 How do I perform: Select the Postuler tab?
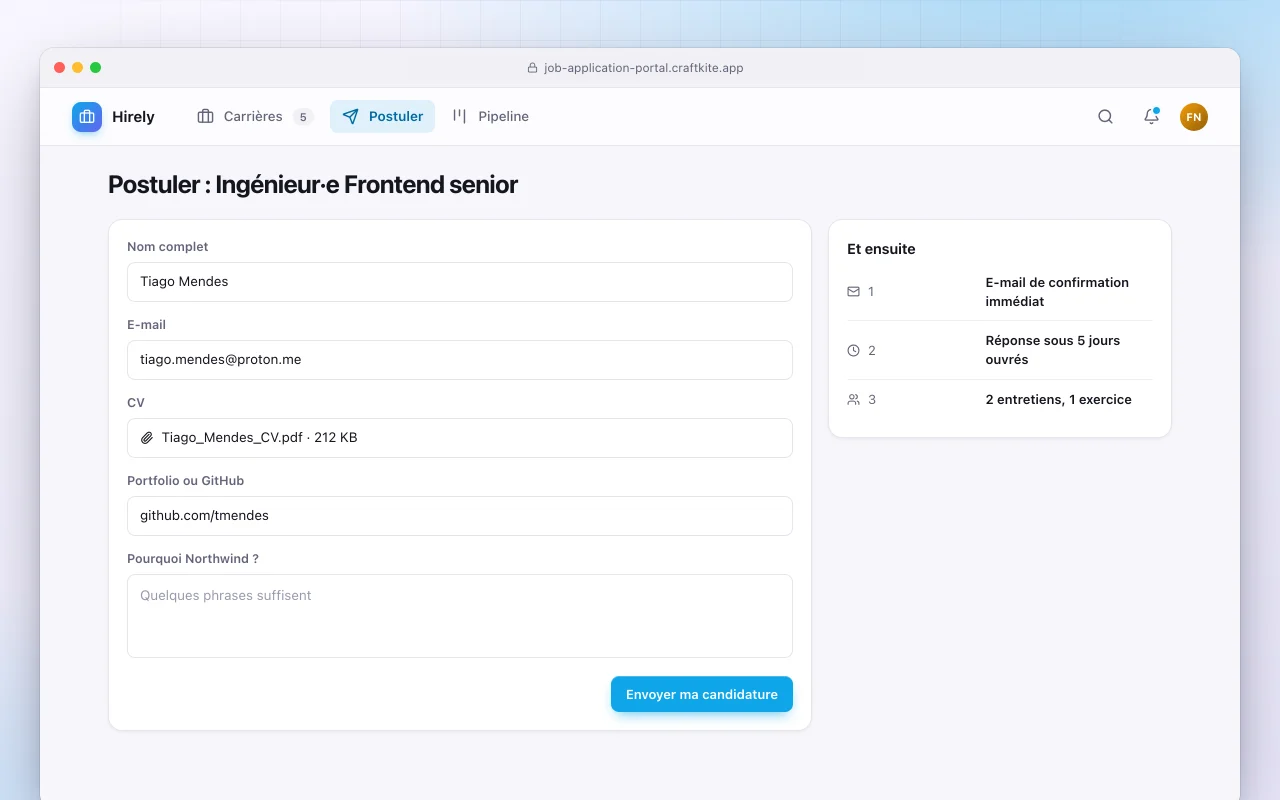click(x=382, y=117)
